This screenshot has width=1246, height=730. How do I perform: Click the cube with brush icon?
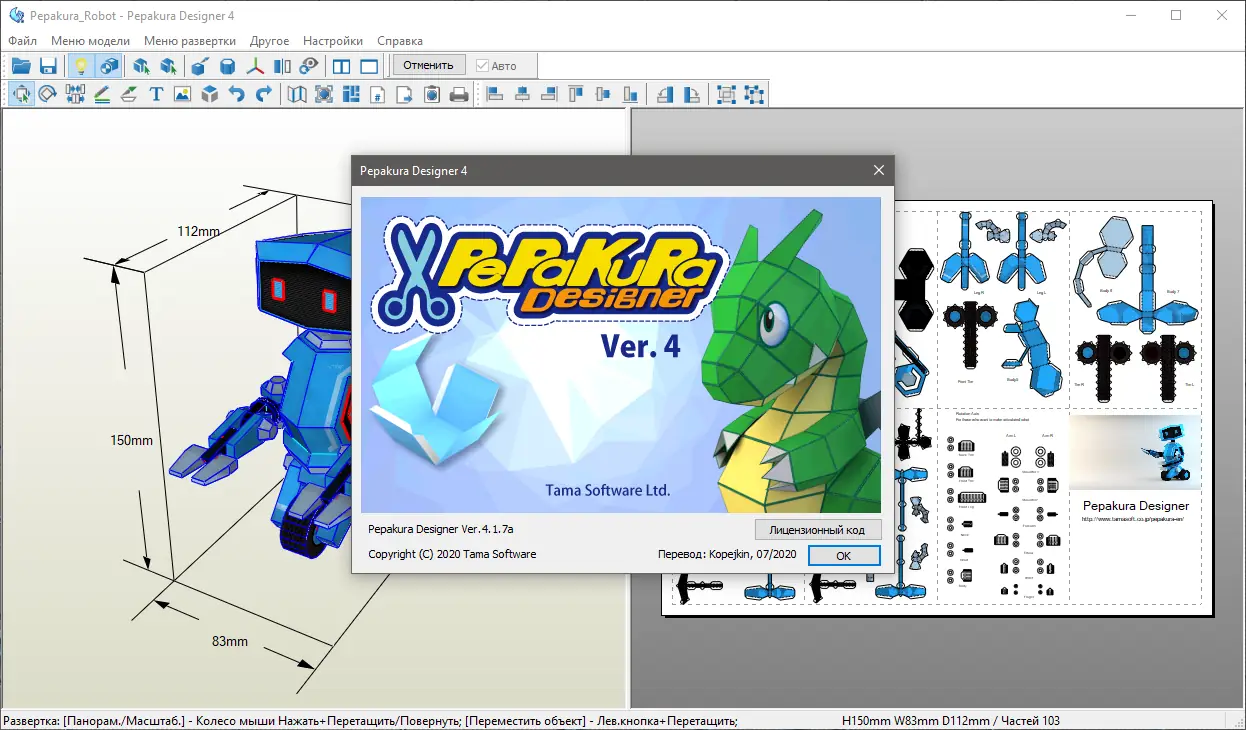(x=200, y=66)
